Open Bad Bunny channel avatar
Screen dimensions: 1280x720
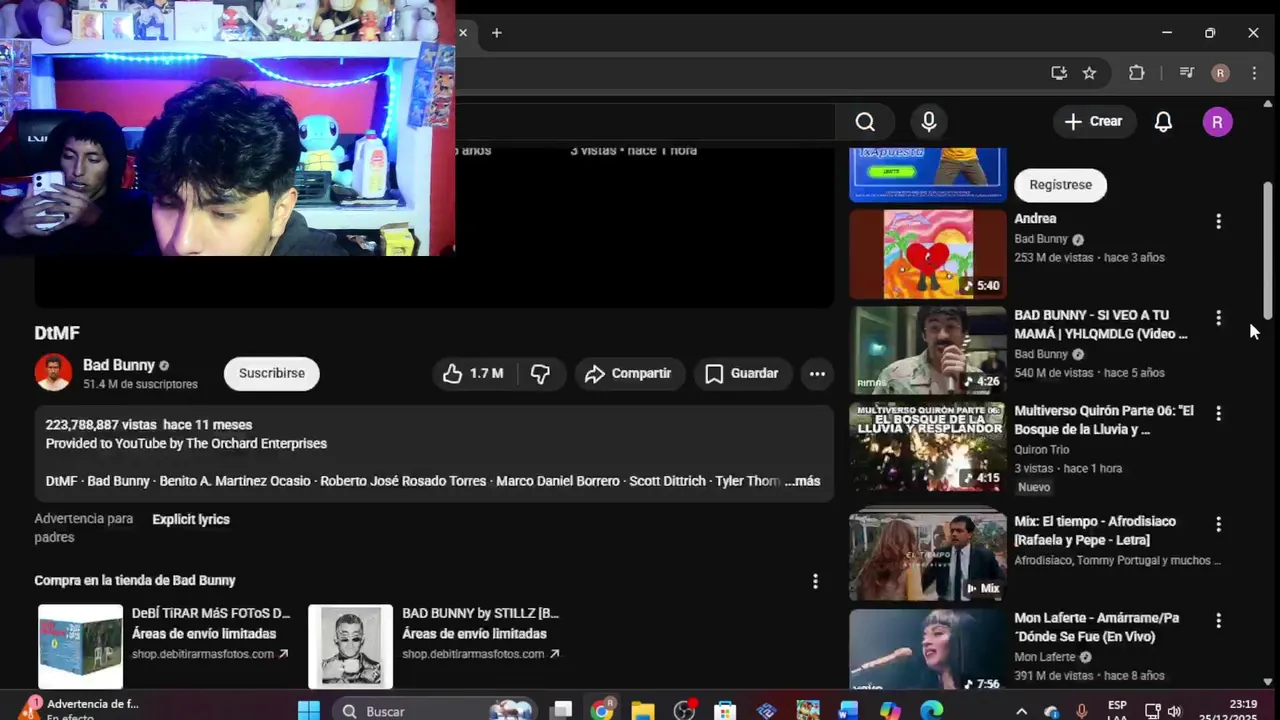click(53, 373)
